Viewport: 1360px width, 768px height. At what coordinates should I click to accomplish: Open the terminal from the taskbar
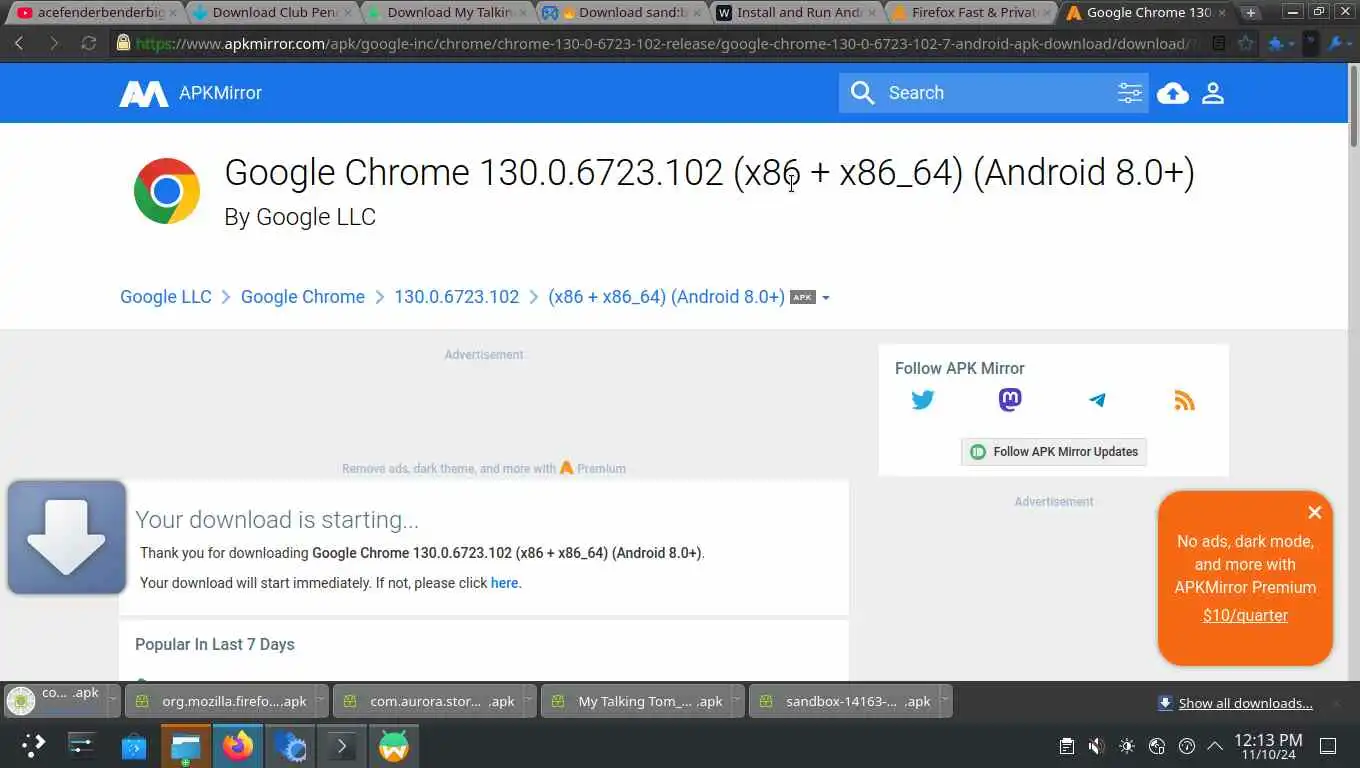point(342,746)
